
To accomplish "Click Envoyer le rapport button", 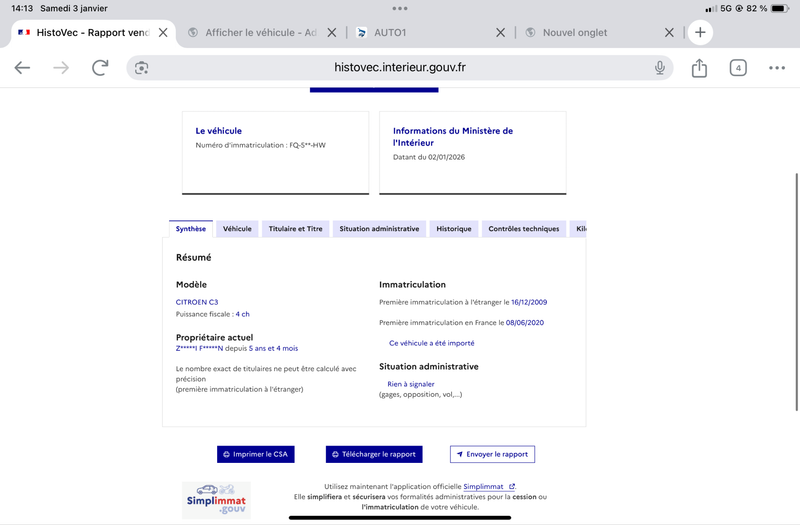I will point(492,454).
